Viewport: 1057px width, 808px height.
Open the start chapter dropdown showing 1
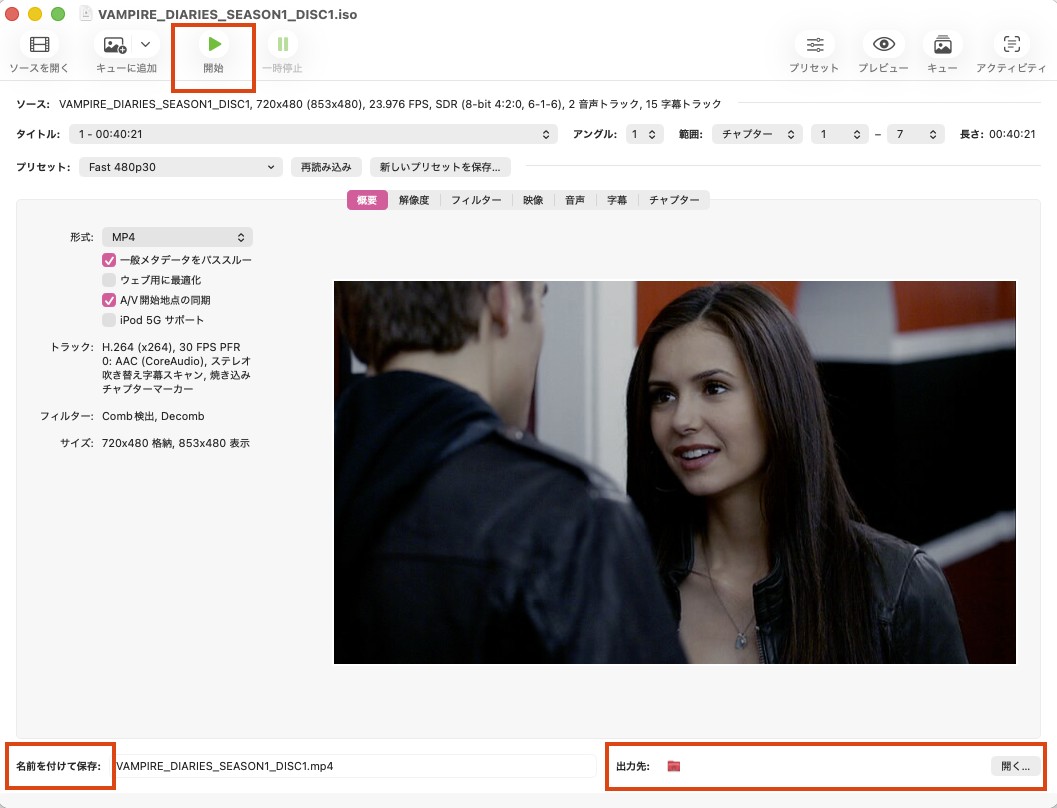[839, 134]
